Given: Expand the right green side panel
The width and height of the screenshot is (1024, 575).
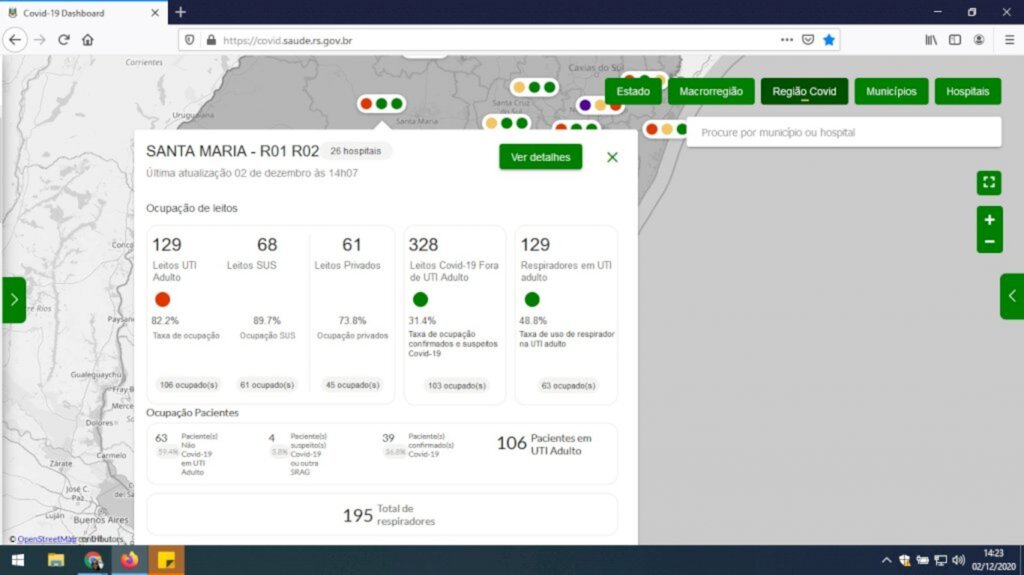Looking at the screenshot, I should point(1011,296).
